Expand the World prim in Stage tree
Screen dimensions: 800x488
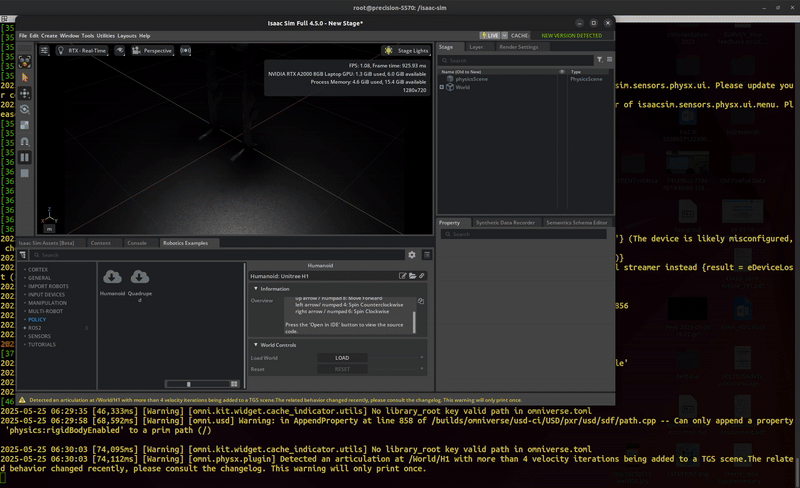point(442,87)
